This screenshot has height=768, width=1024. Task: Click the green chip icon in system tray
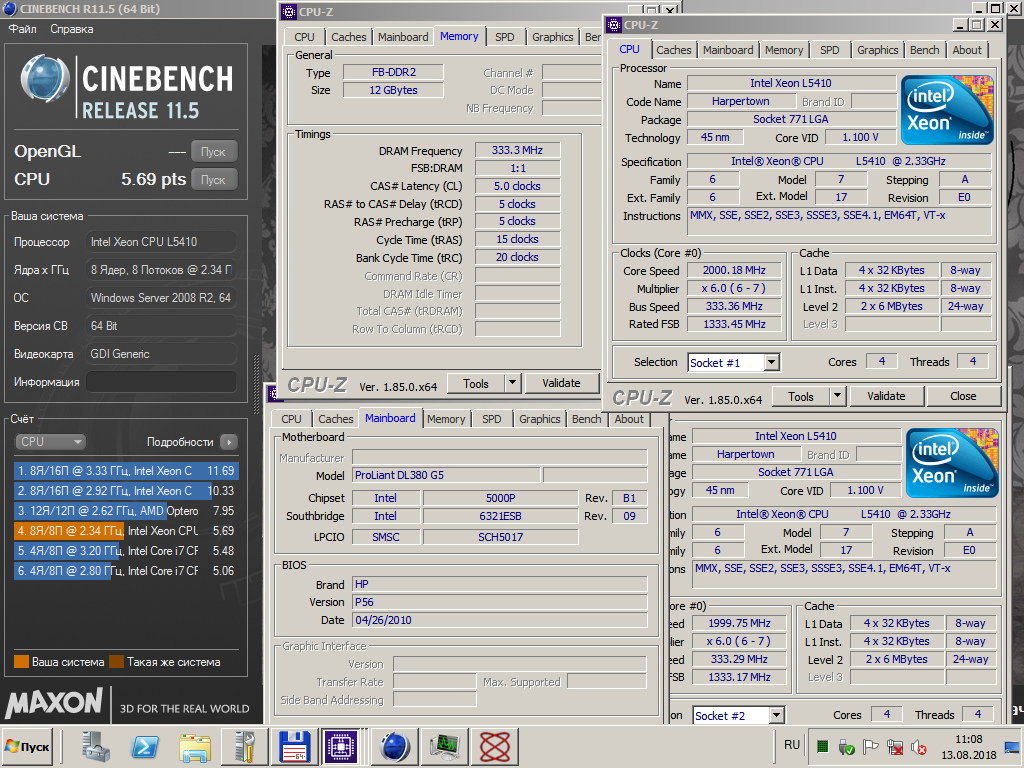click(x=823, y=746)
